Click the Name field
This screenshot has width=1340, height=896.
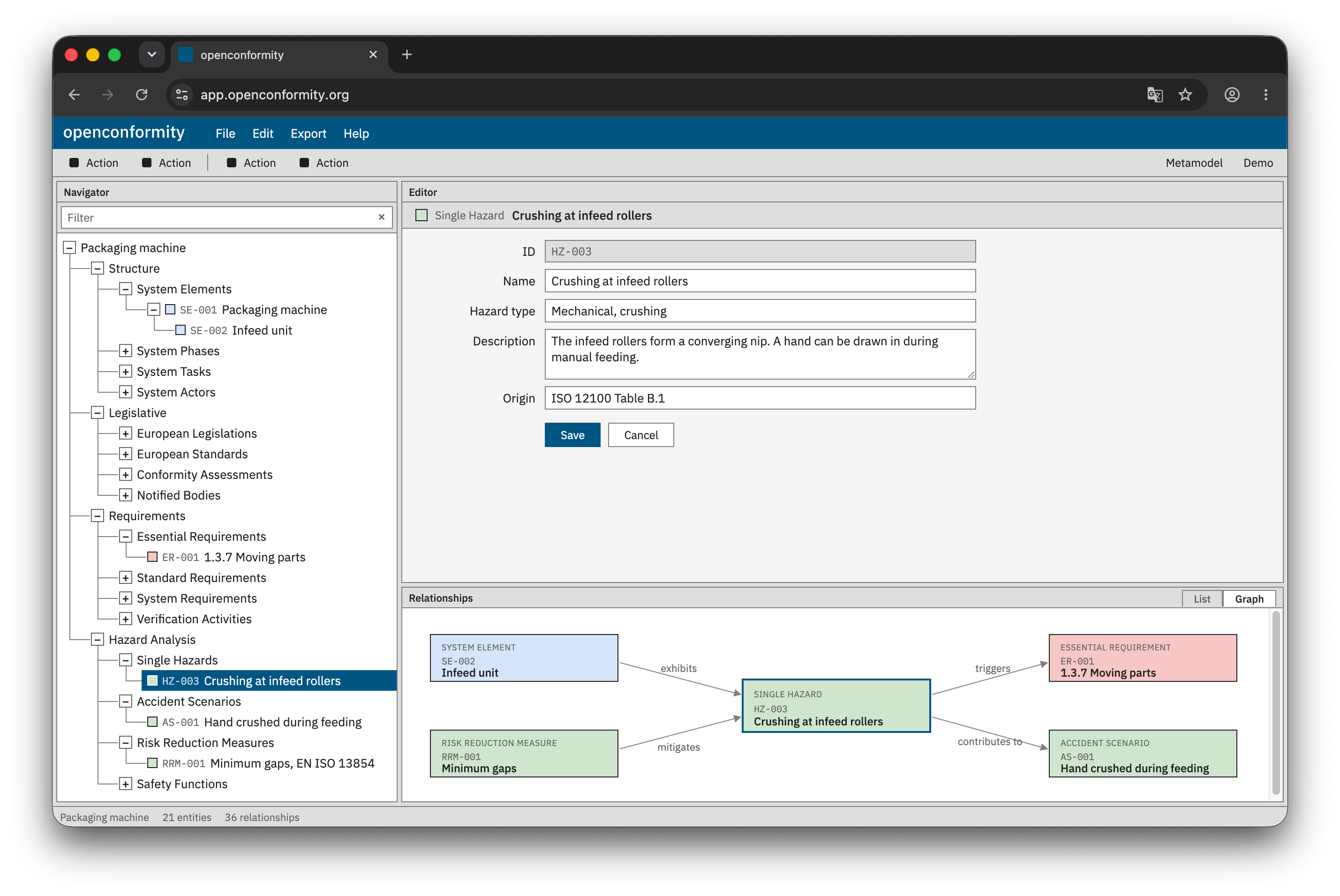click(760, 281)
